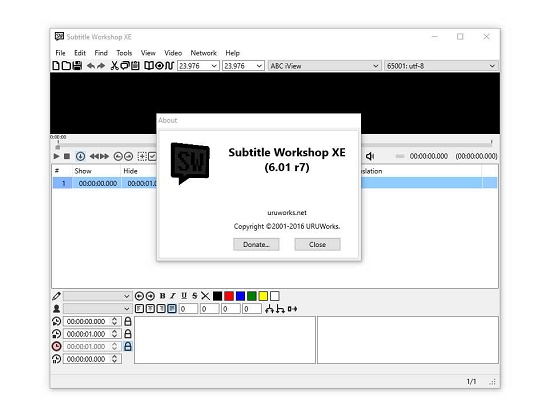The image size is (550, 413).
Task: Choose the red color swatch
Action: [229, 296]
